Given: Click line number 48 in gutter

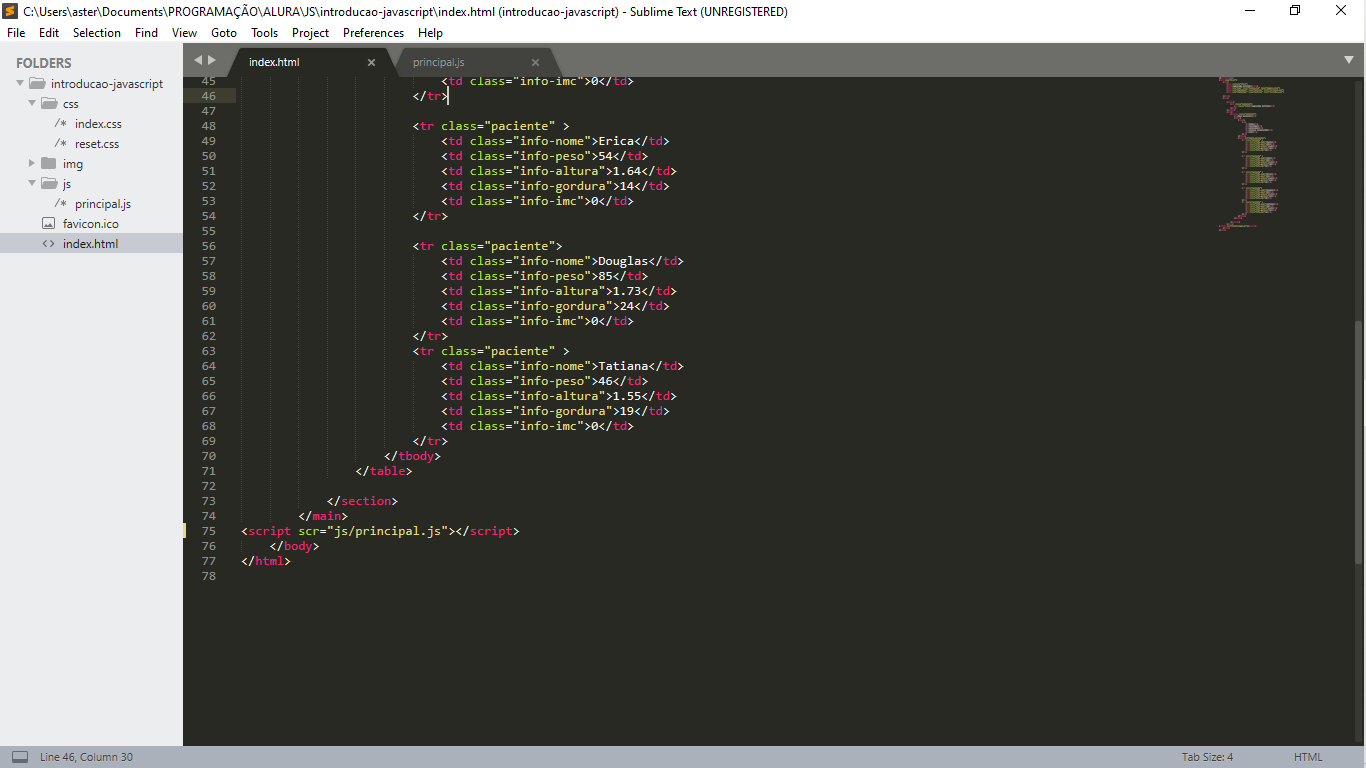Looking at the screenshot, I should 208,126.
